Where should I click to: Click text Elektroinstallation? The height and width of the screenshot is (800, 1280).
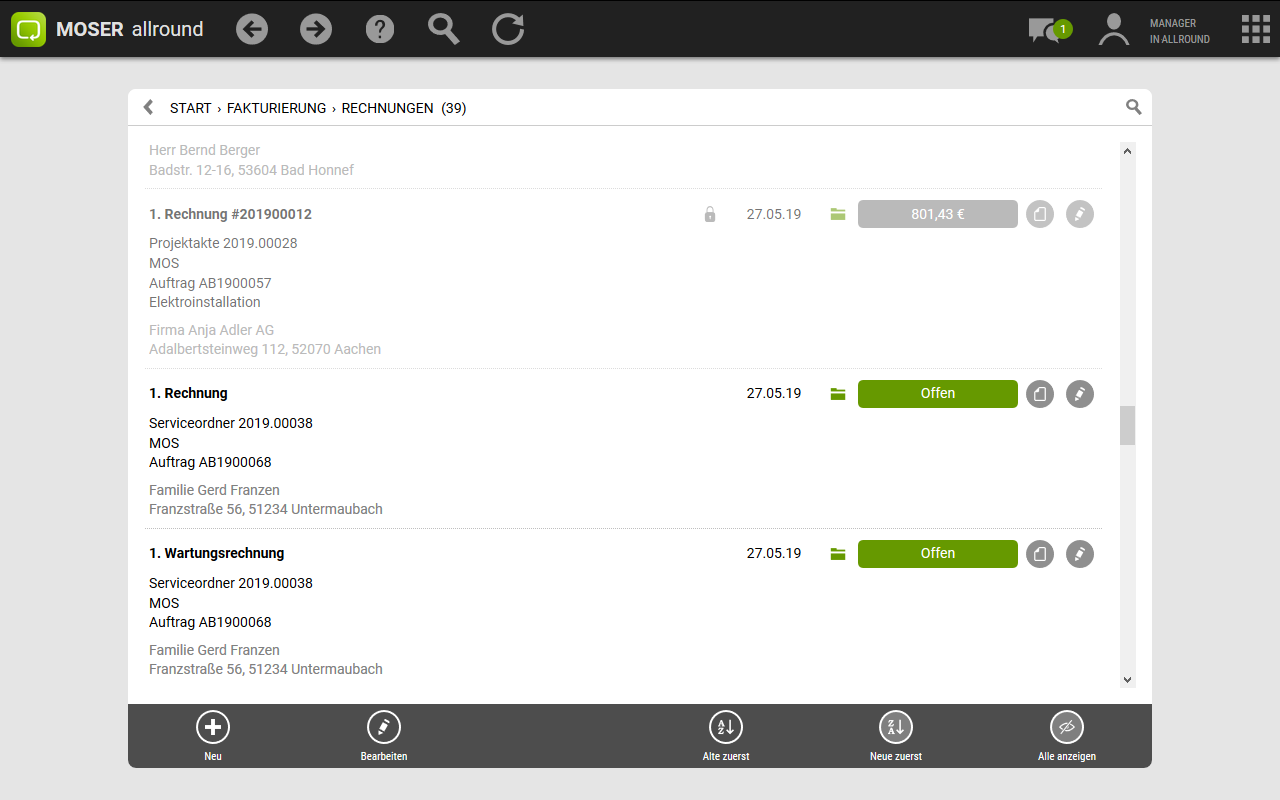point(205,302)
